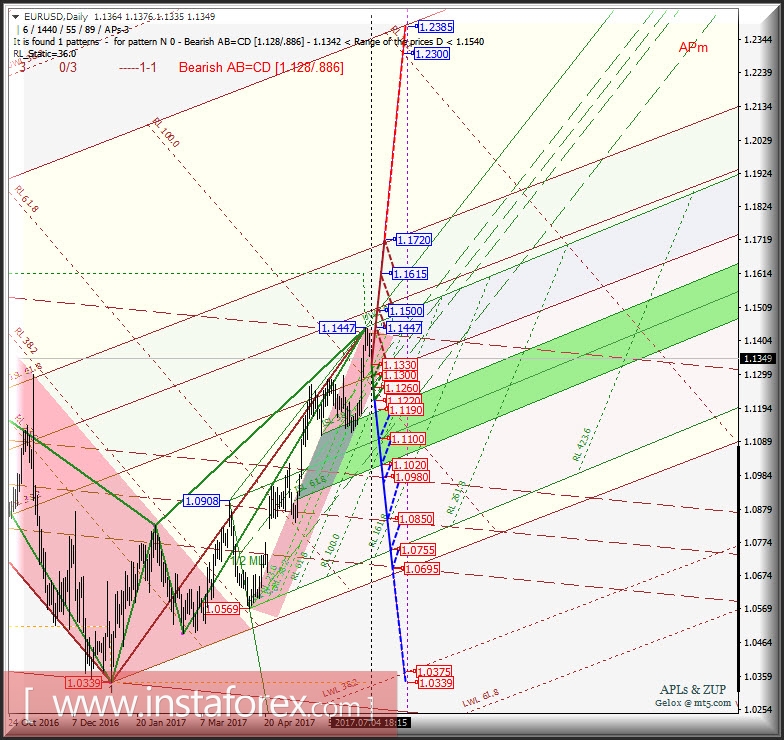Select the LWL 61.8 line label
The width and height of the screenshot is (784, 740).
480,698
